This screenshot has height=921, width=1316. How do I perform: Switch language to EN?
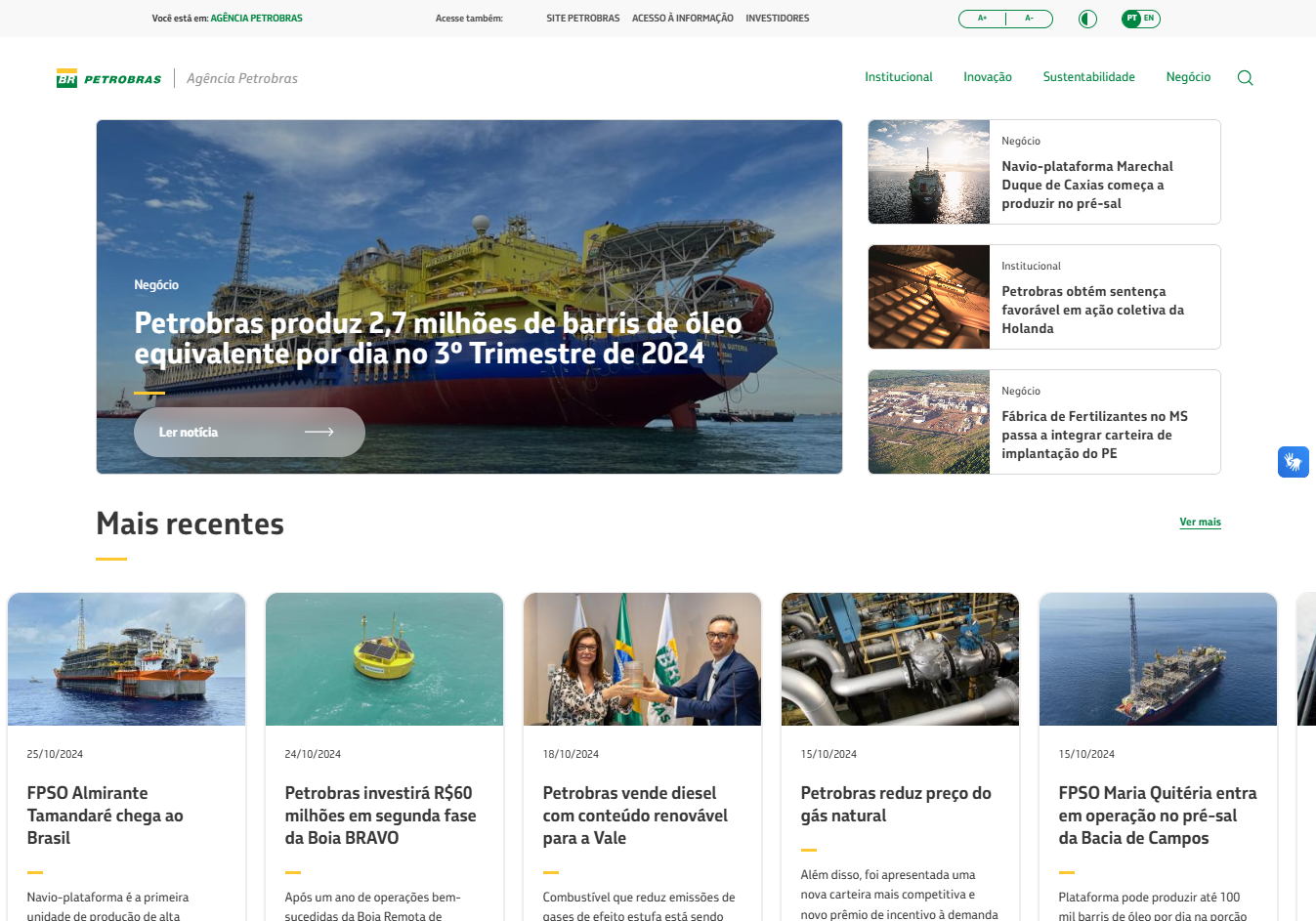click(x=1149, y=19)
